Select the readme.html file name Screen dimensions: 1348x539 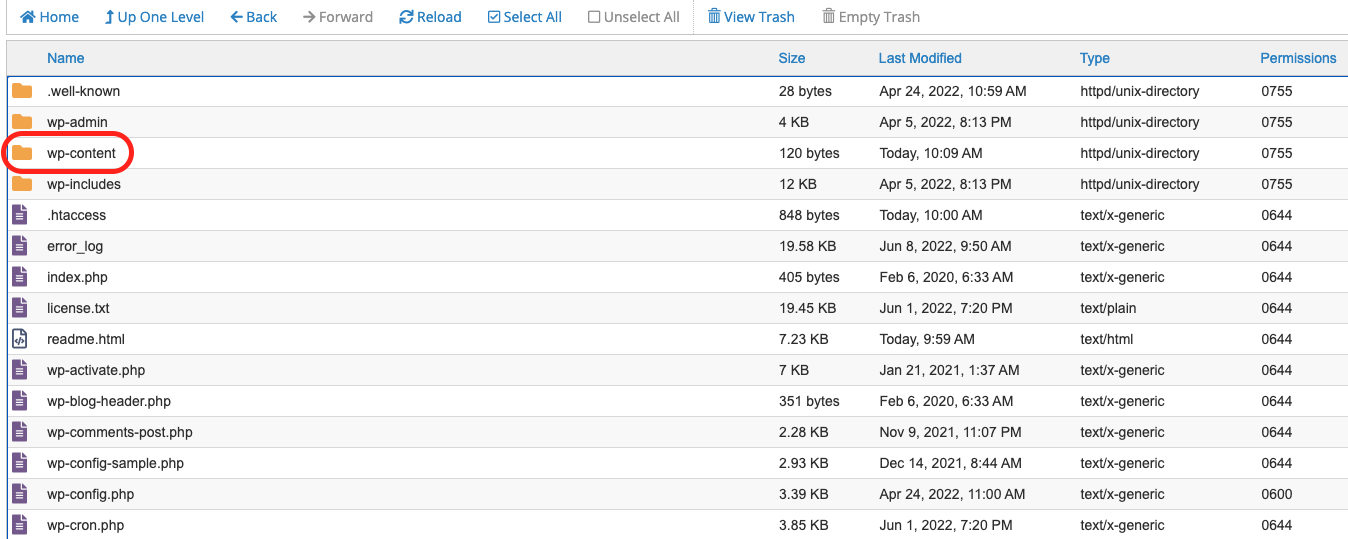coord(86,339)
